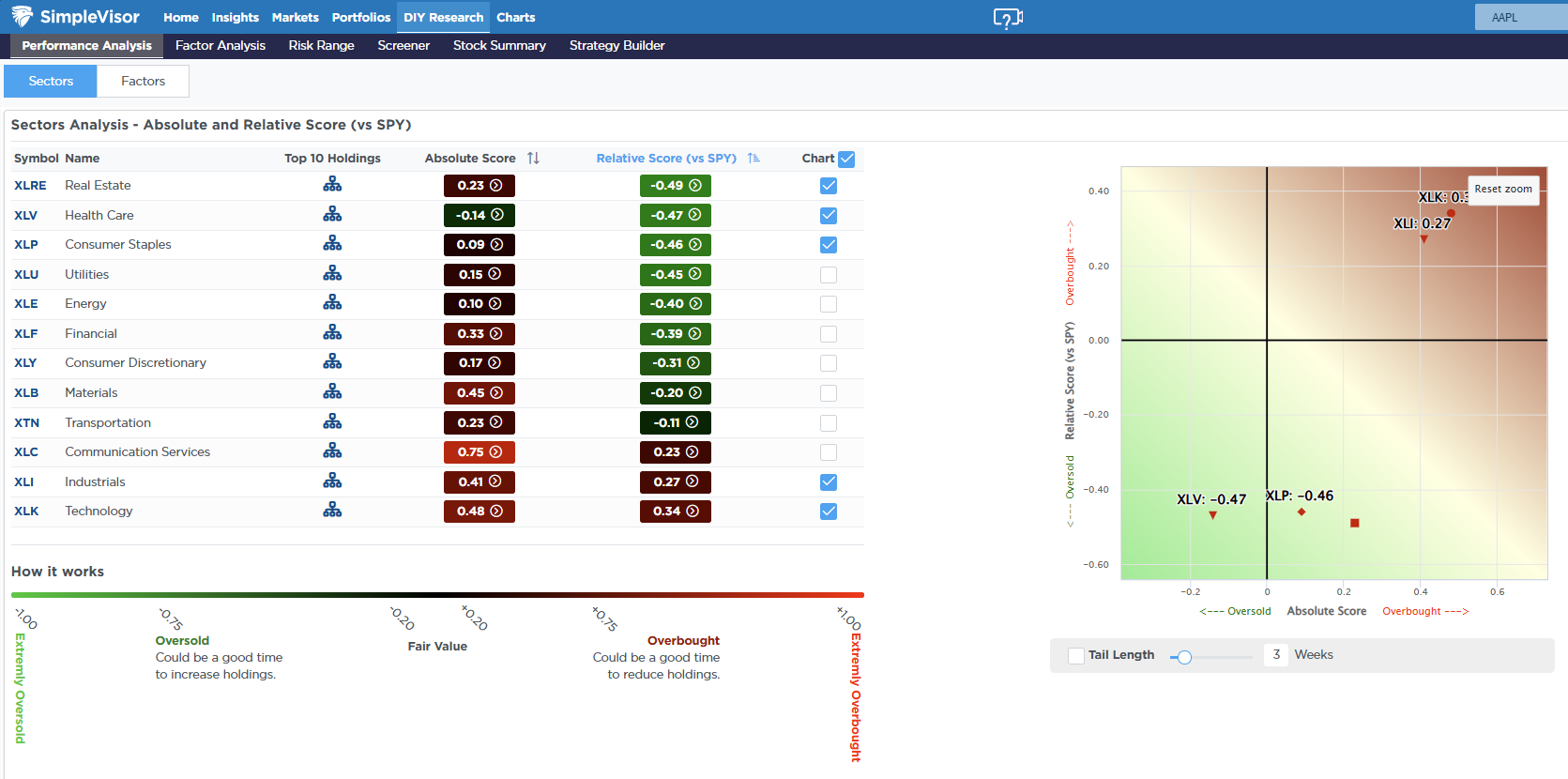Screen dimensions: 1568x779
Task: Open the XLK symbol link
Action: (26, 511)
